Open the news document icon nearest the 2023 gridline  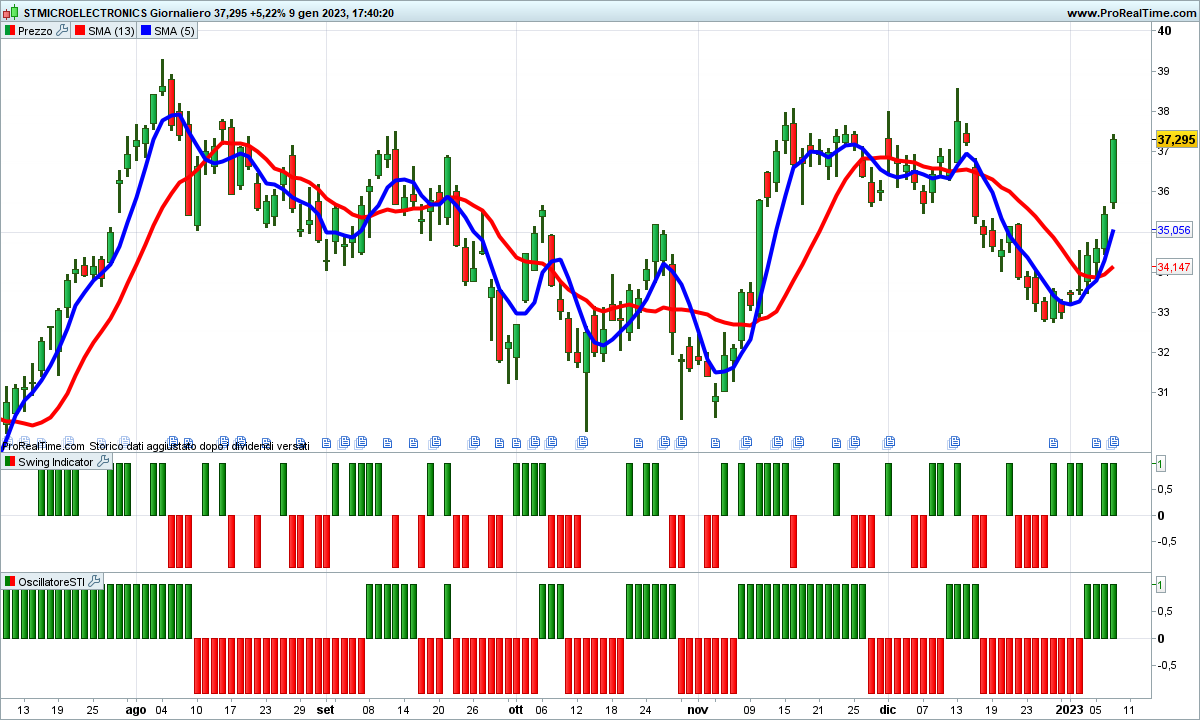1052,441
